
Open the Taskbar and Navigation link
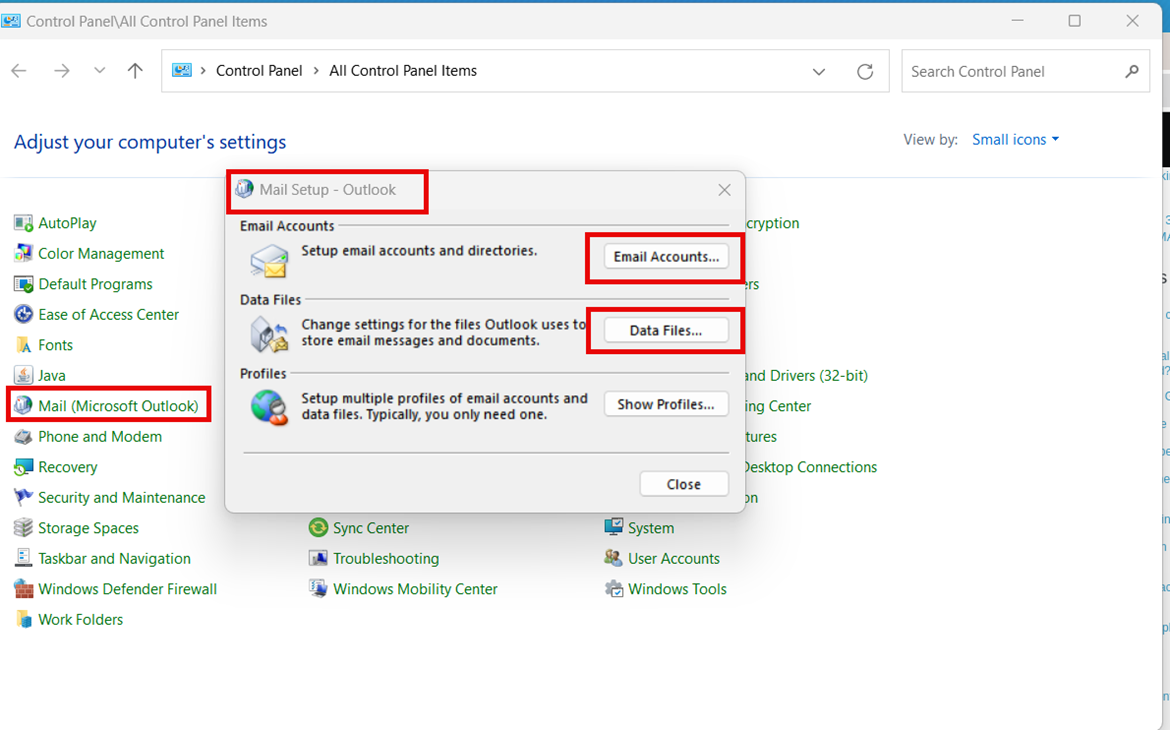click(x=114, y=559)
